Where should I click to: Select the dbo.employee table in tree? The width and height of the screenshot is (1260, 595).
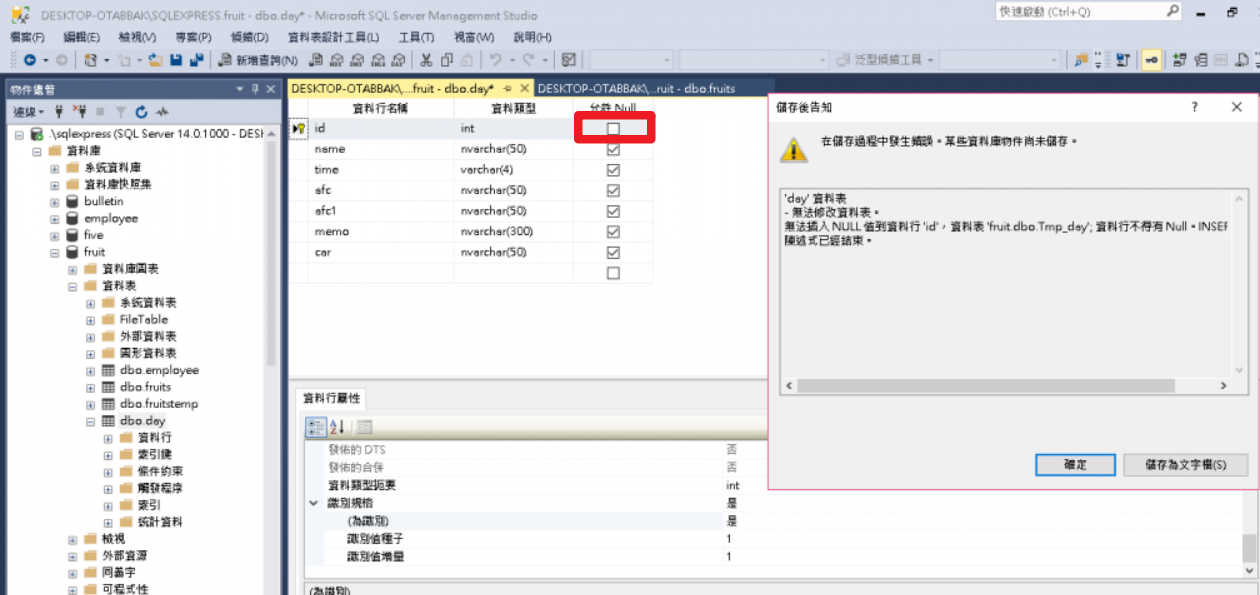coord(159,370)
